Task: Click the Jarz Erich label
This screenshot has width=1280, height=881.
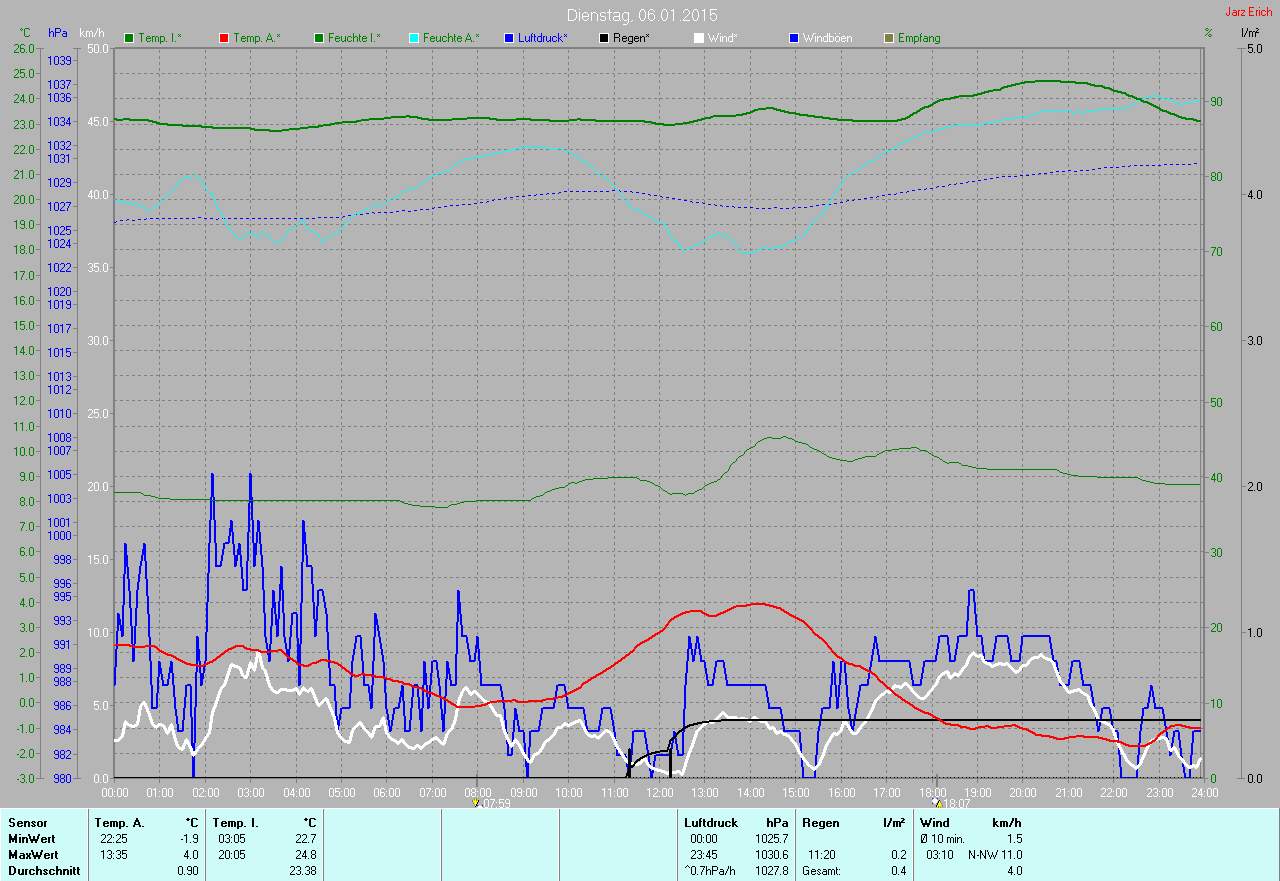Action: click(1249, 12)
